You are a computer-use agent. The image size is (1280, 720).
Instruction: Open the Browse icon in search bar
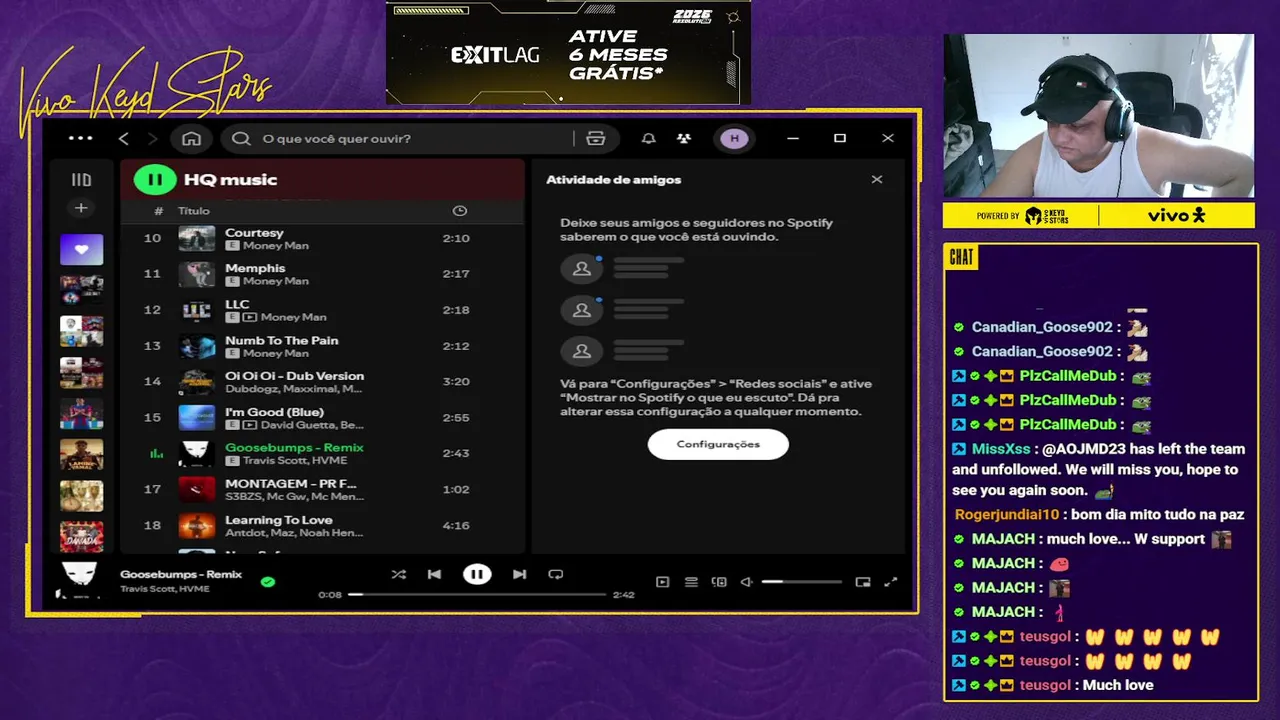point(596,138)
